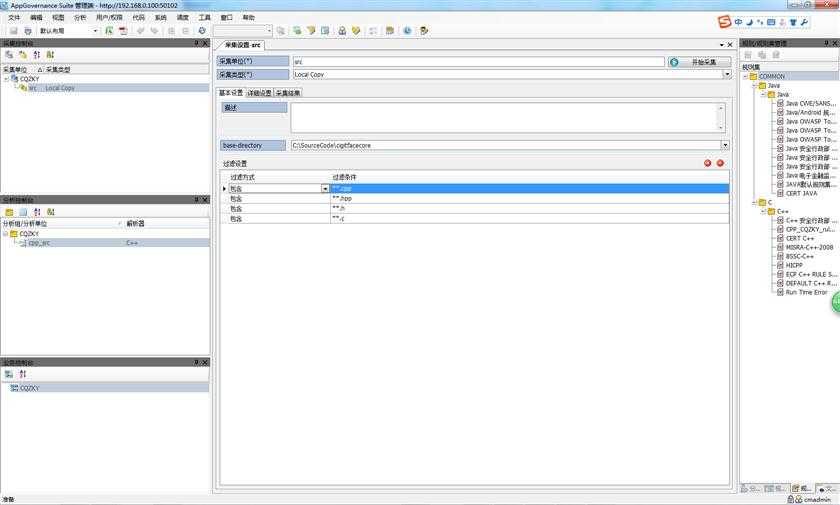Click the Sogou S input method icon
840x505 pixels.
pyautogui.click(x=724, y=22)
